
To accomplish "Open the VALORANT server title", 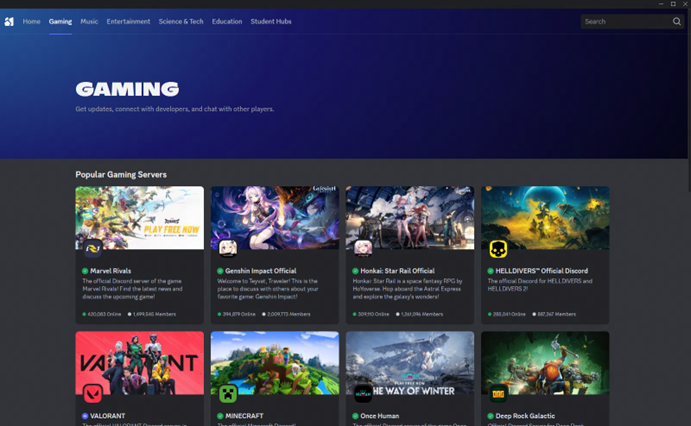I will 108,416.
